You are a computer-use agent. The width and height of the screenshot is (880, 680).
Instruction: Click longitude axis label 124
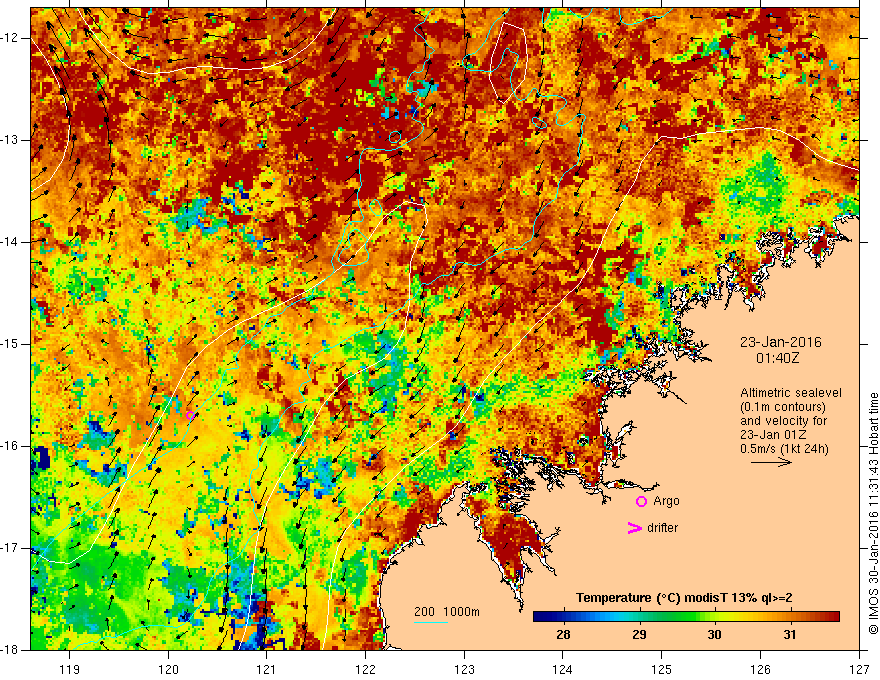tap(563, 669)
